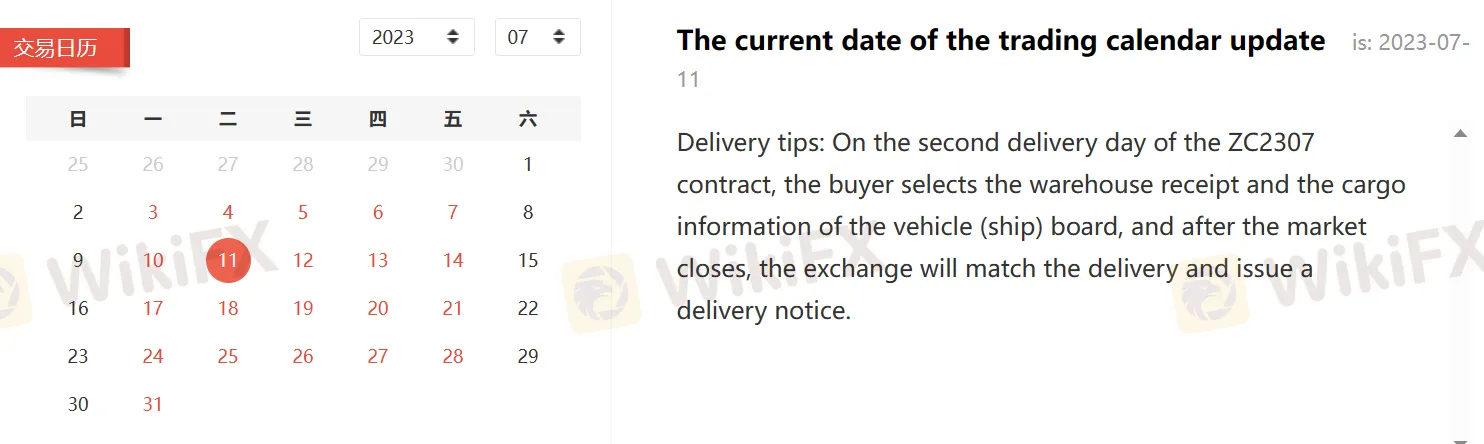
Task: Select July 25 in the calendar
Action: pos(228,356)
